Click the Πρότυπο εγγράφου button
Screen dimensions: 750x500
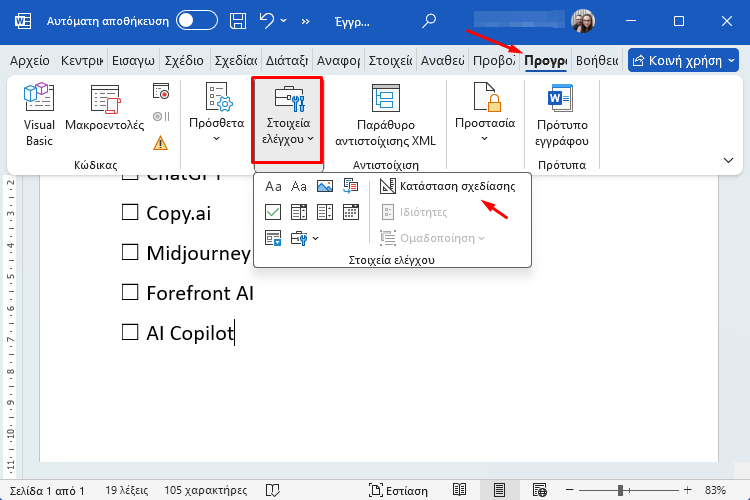click(562, 115)
